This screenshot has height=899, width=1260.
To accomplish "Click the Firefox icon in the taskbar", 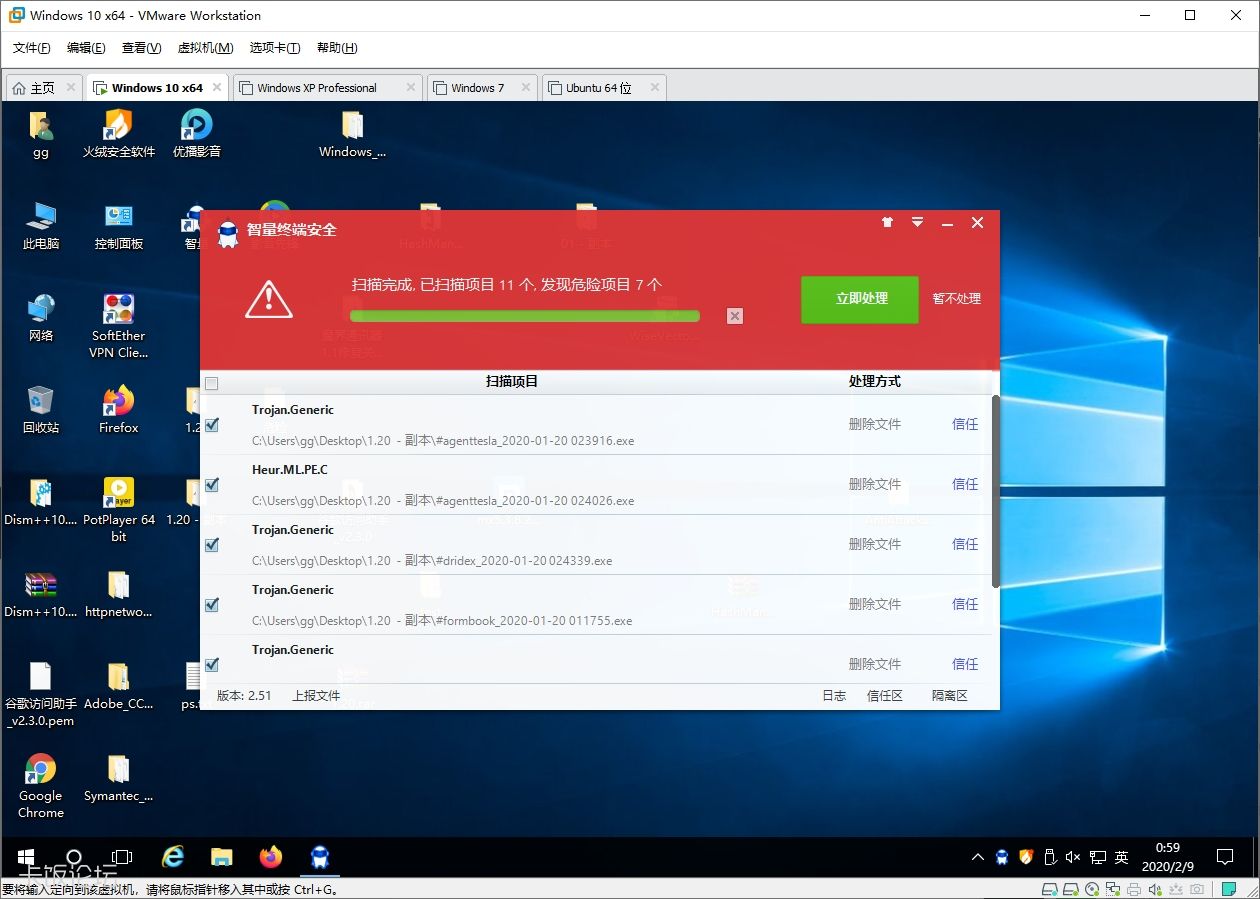I will point(271,857).
